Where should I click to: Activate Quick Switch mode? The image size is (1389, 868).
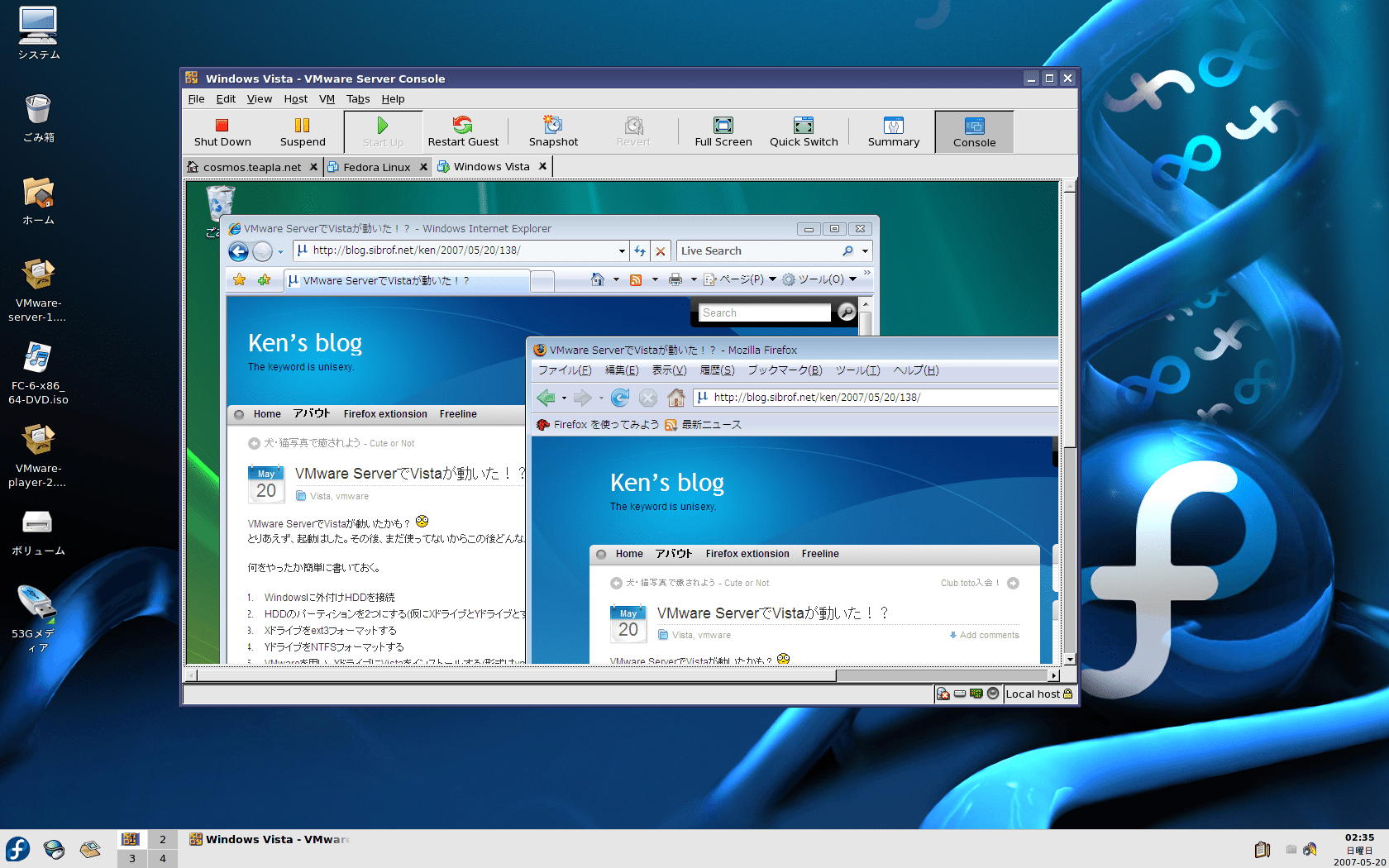click(804, 132)
